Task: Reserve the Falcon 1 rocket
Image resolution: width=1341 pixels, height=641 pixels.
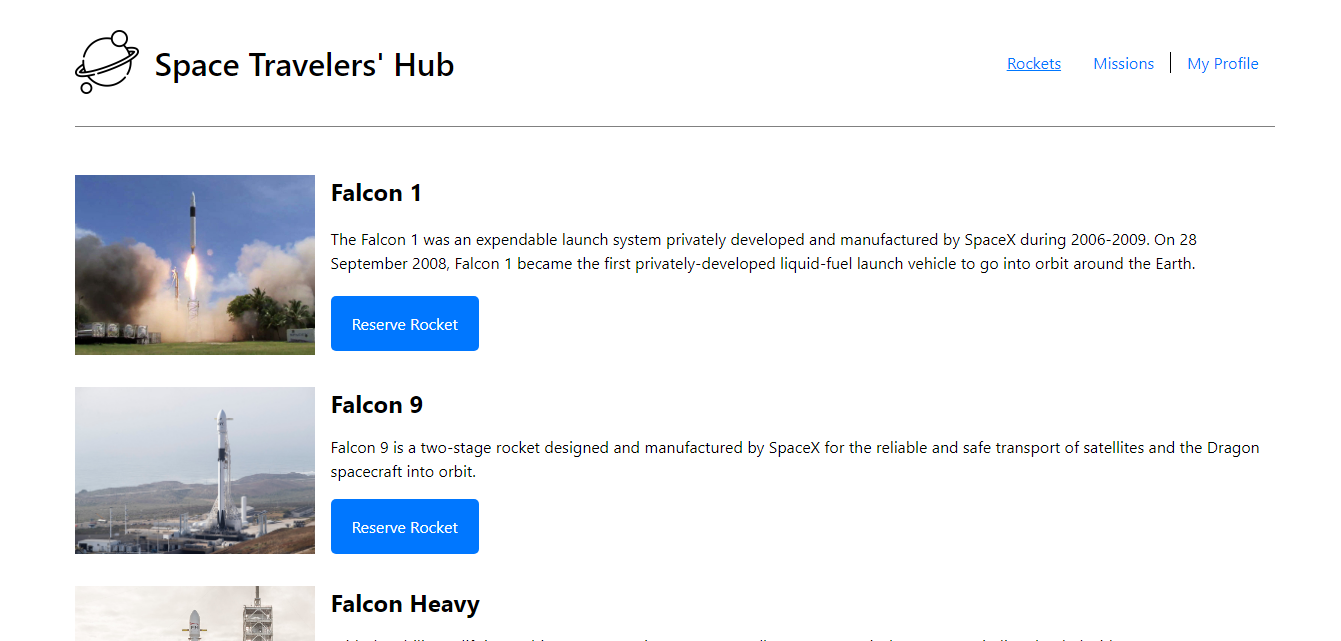Action: pyautogui.click(x=405, y=324)
